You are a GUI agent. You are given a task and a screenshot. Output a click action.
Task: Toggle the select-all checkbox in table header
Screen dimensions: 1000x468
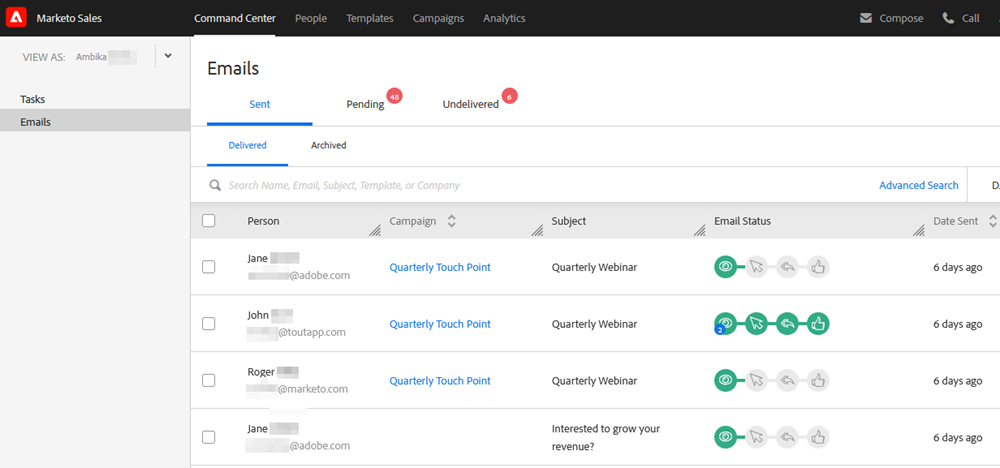pos(209,221)
